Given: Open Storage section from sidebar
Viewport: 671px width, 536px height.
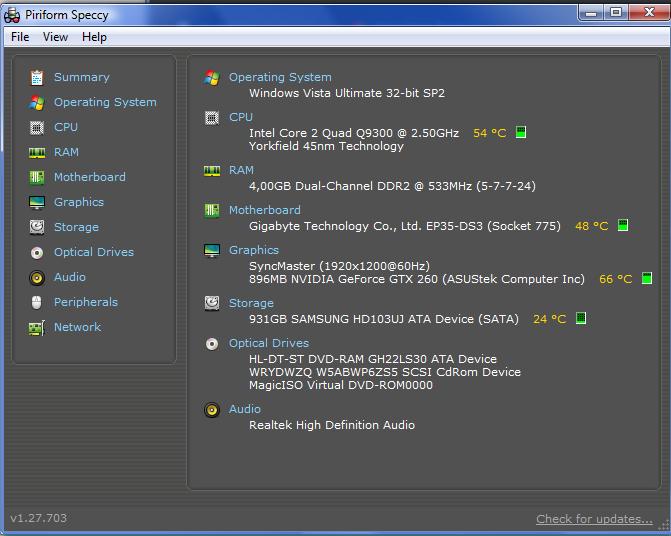Looking at the screenshot, I should (76, 227).
